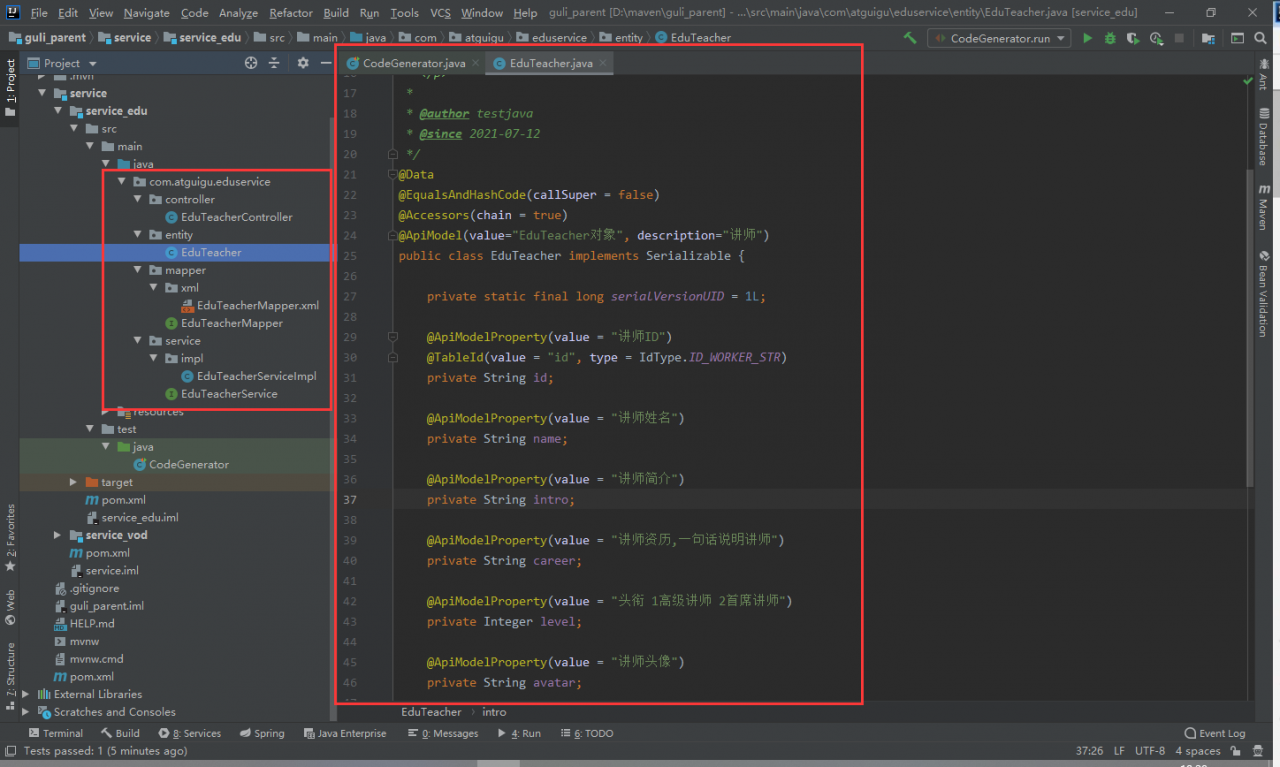Click the Locate/Select Opened File target icon
Screen dimensions: 1280x767
(x=251, y=63)
